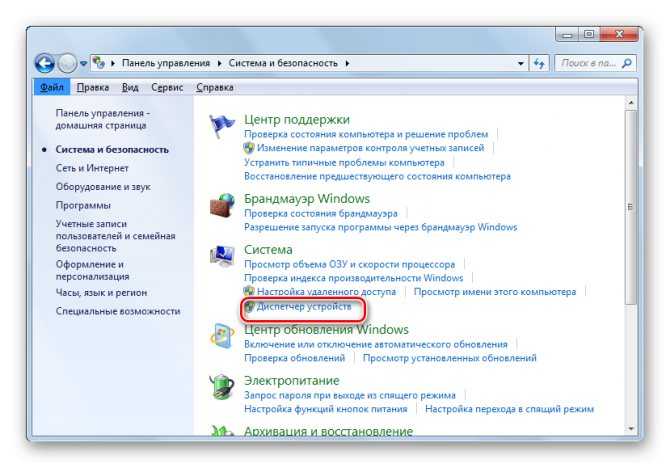This screenshot has height=468, width=670.
Task: Open Настройка удаленного доступа
Action: pyautogui.click(x=326, y=291)
